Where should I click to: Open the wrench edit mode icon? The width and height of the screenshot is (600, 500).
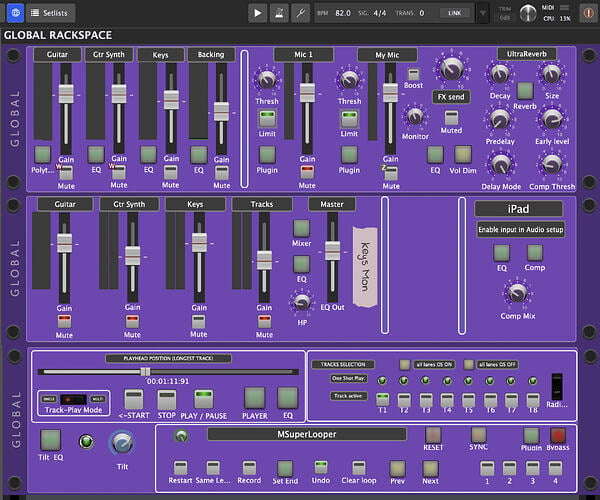pos(301,13)
